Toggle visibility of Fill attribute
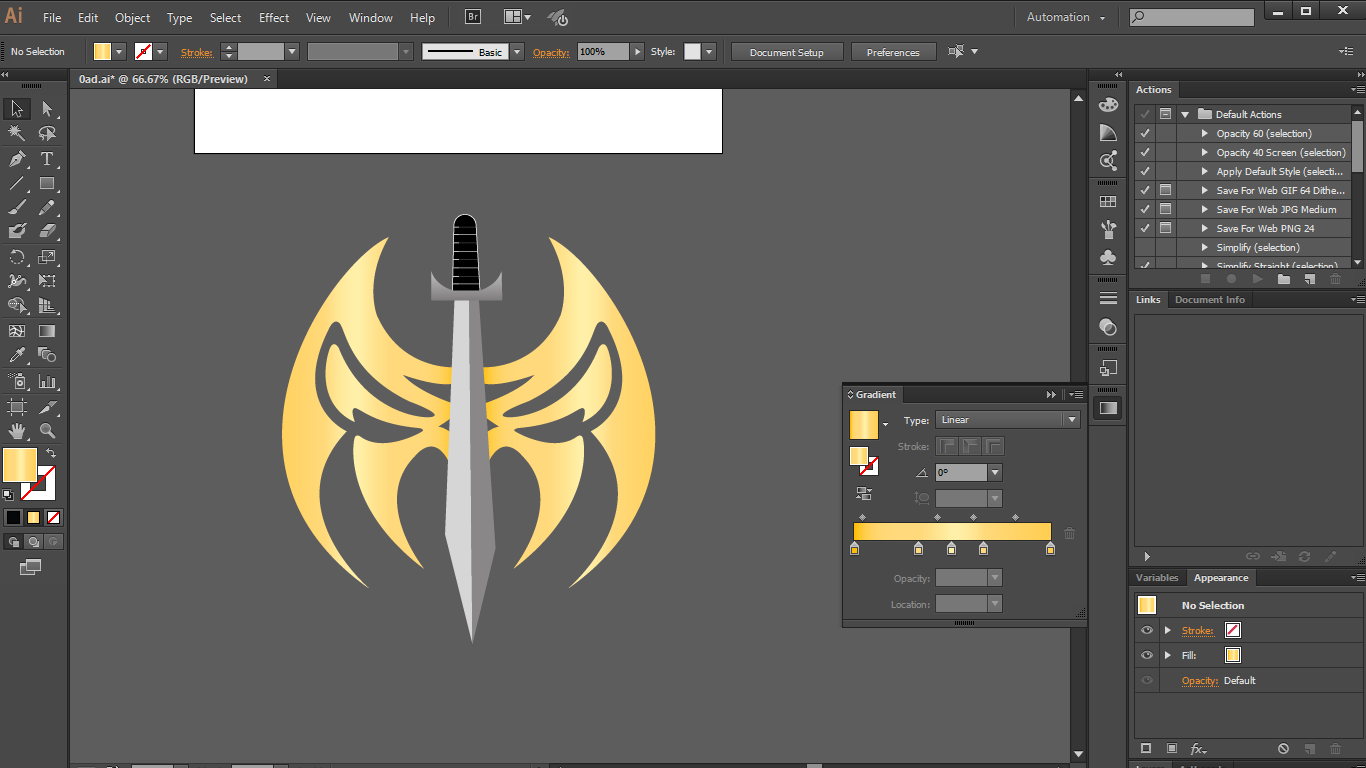1366x768 pixels. pos(1147,655)
